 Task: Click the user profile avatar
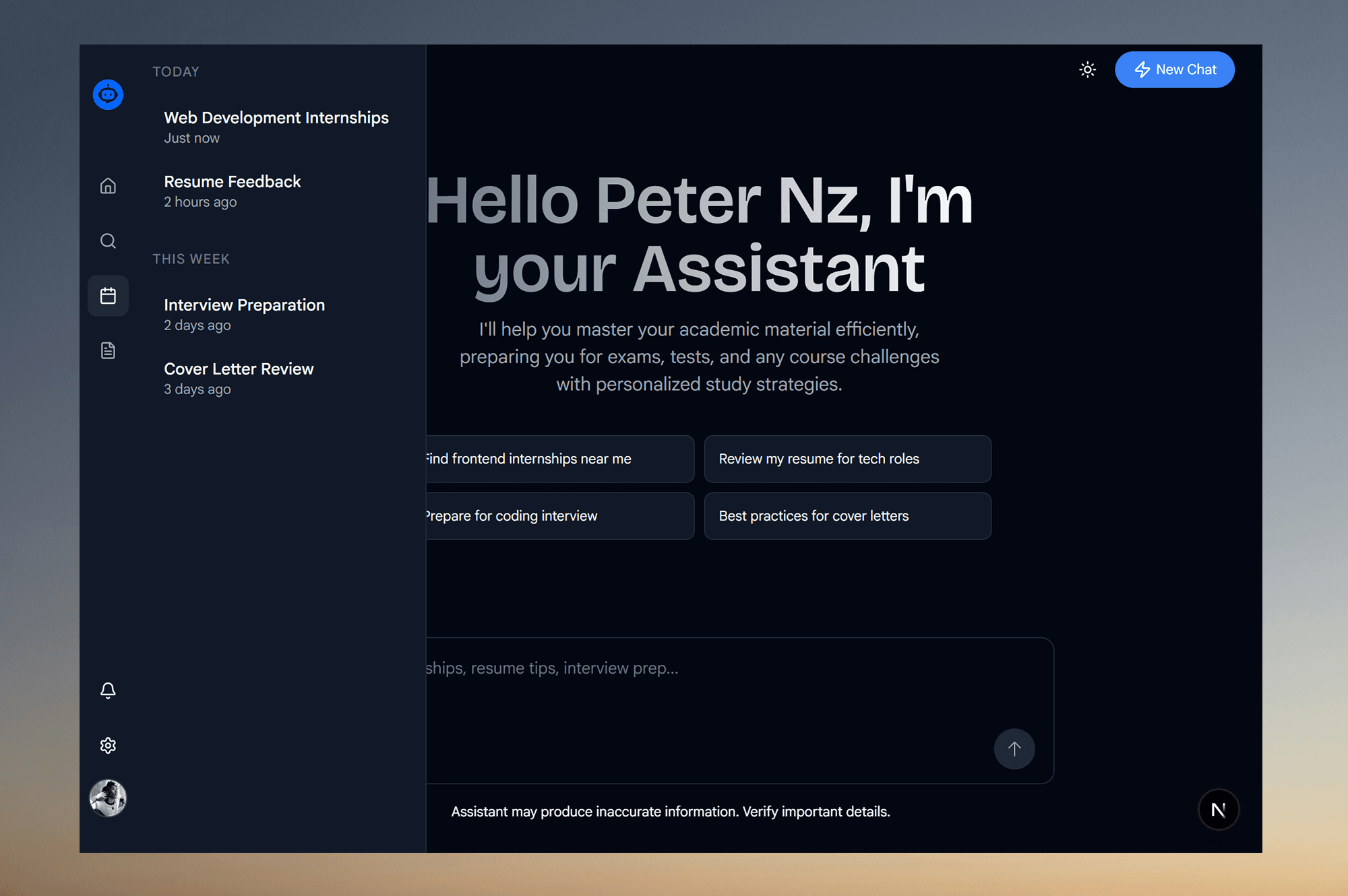click(x=108, y=798)
